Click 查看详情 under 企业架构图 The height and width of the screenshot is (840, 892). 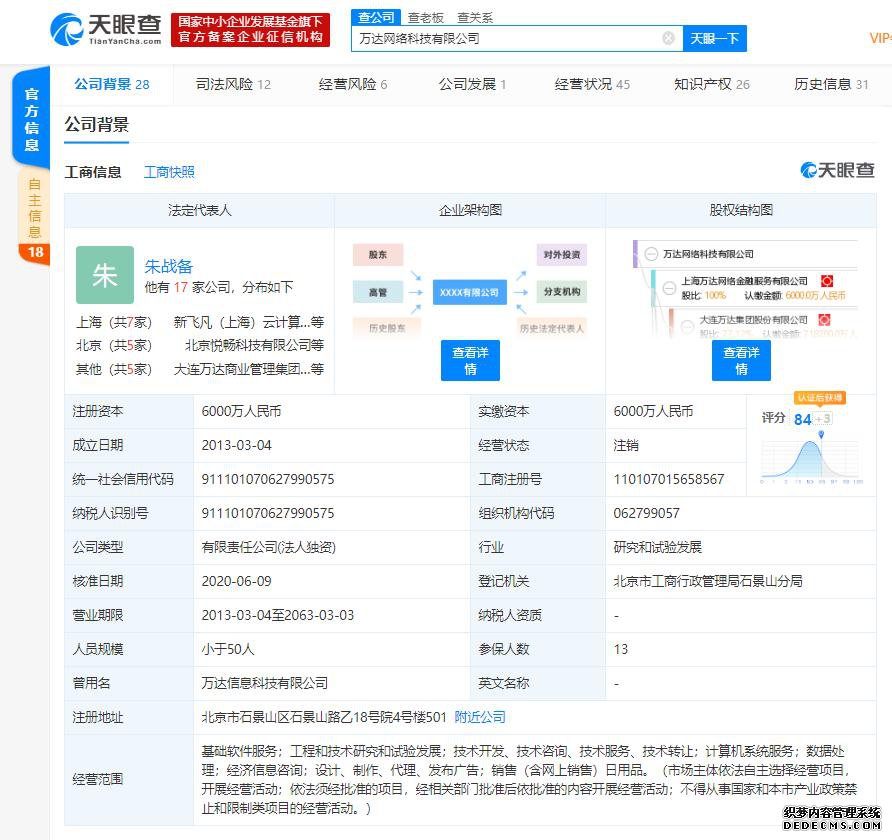pyautogui.click(x=470, y=360)
